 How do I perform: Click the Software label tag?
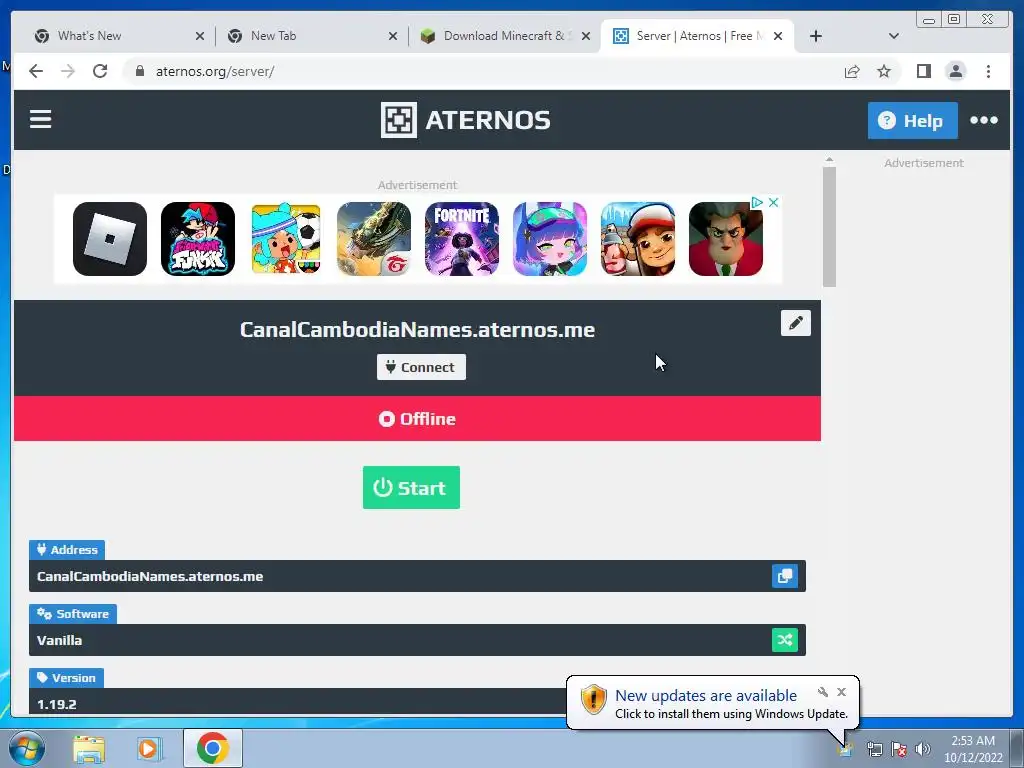(72, 614)
